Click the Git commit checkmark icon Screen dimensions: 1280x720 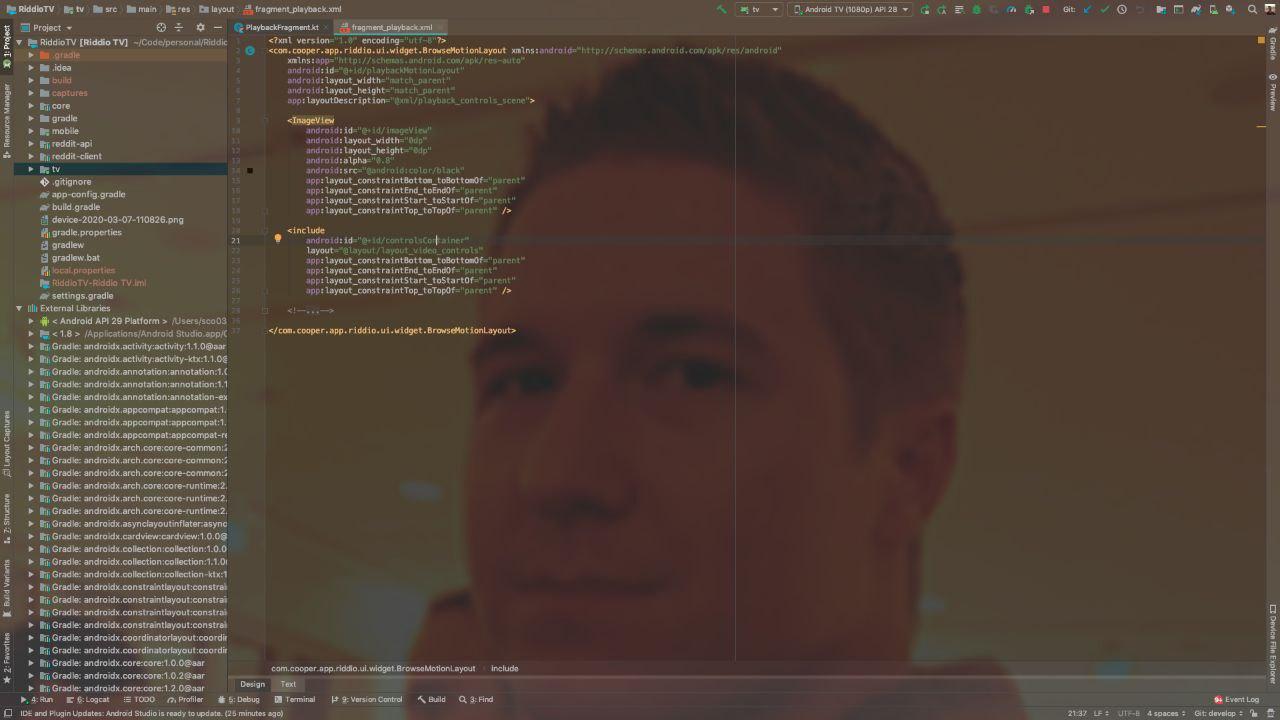click(x=1104, y=9)
